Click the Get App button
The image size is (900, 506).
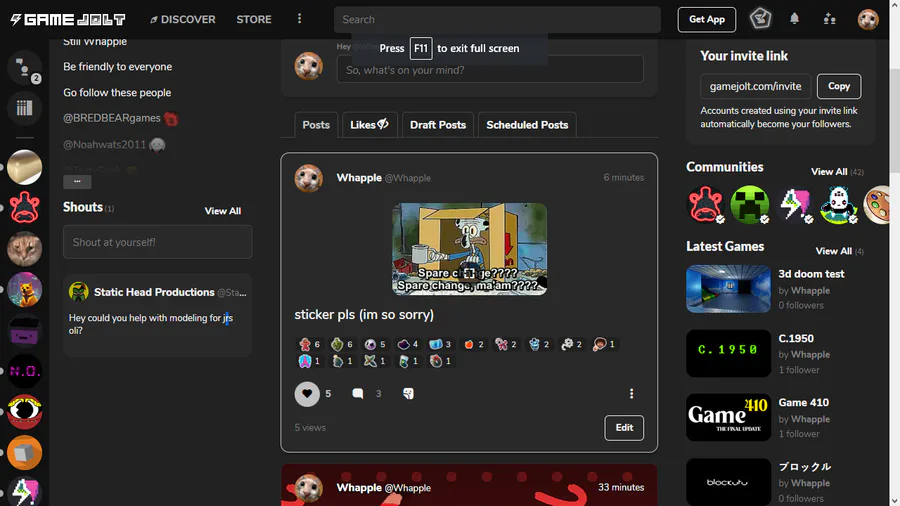707,20
